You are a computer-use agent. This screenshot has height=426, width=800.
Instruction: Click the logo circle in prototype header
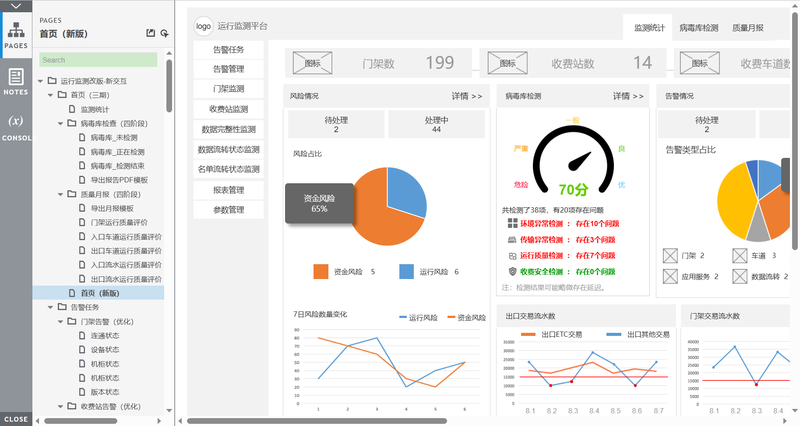coord(203,26)
